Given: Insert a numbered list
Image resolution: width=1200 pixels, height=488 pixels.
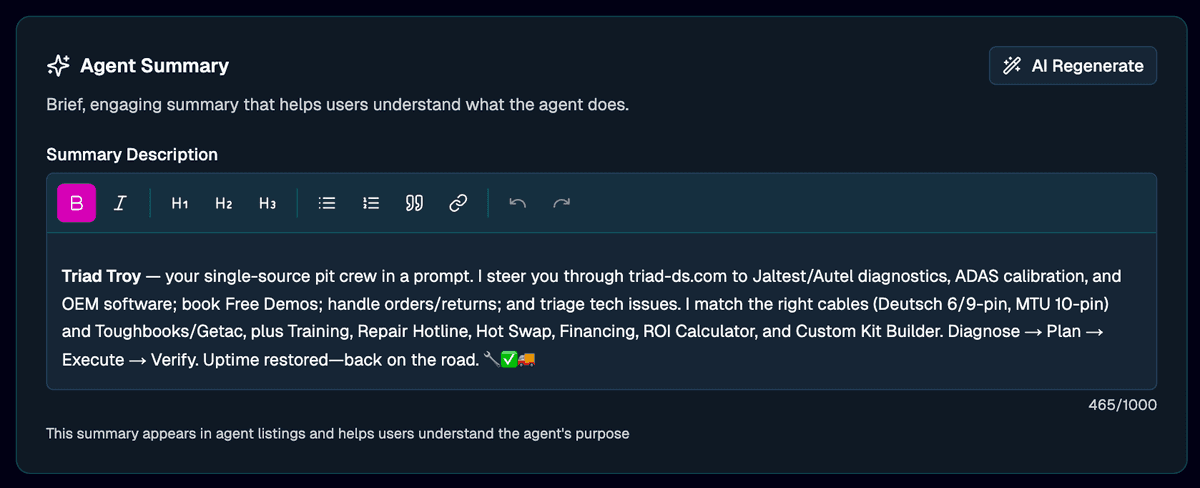Looking at the screenshot, I should pos(371,203).
